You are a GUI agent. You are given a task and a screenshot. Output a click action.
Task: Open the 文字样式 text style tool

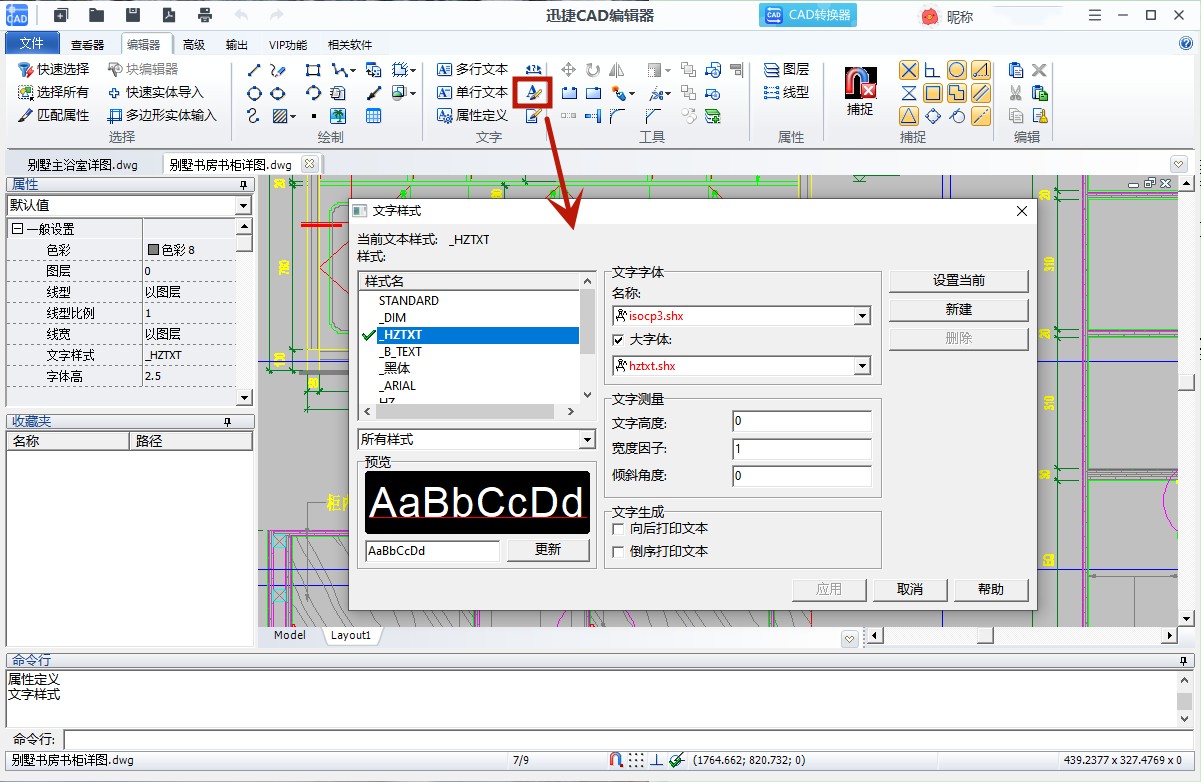tap(532, 91)
